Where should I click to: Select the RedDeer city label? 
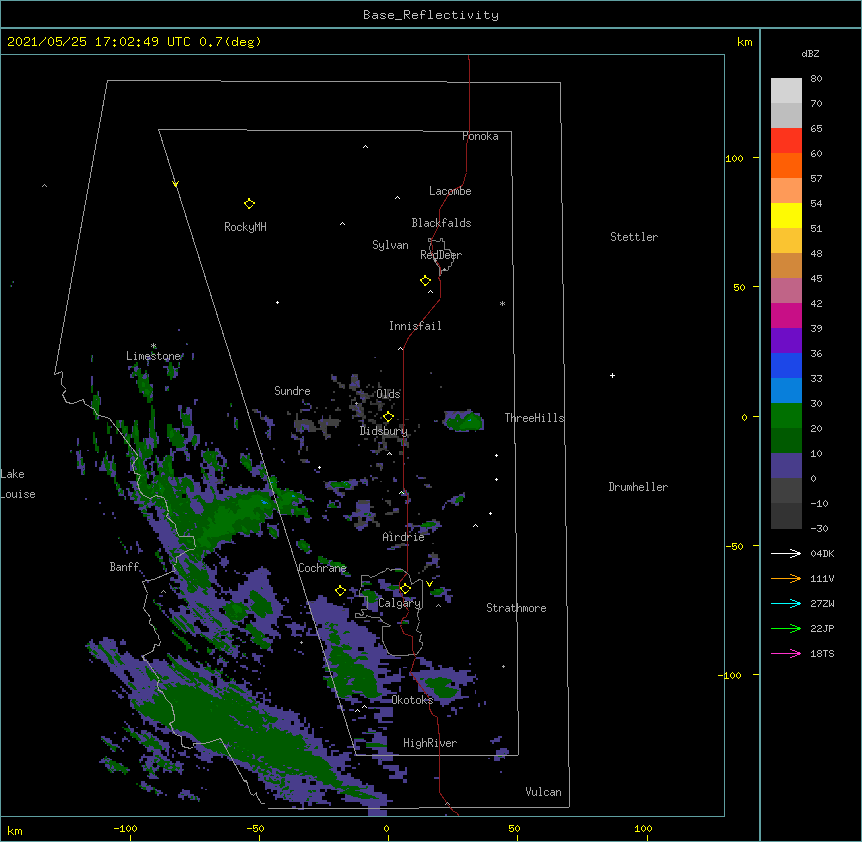pyautogui.click(x=441, y=255)
